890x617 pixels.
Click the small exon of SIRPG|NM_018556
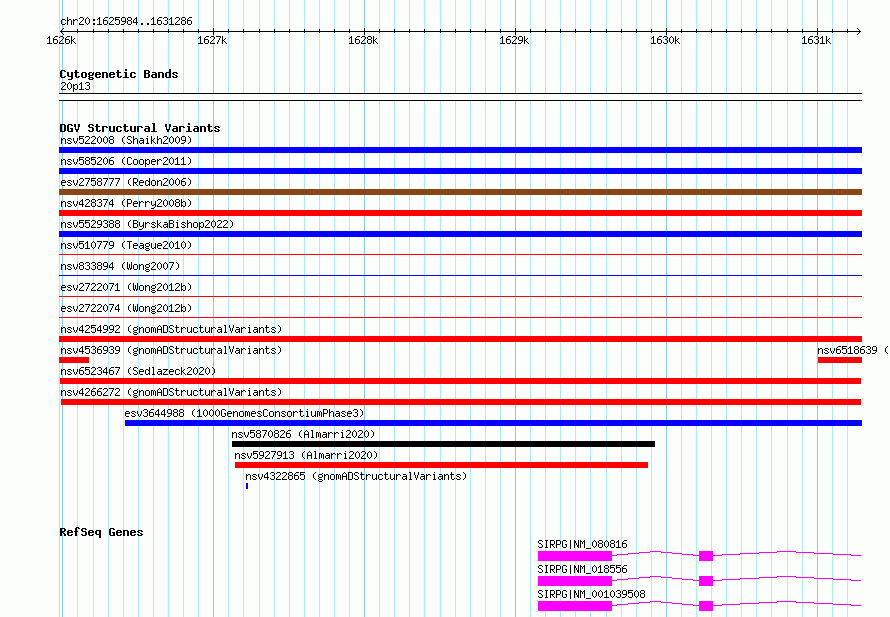coord(706,581)
